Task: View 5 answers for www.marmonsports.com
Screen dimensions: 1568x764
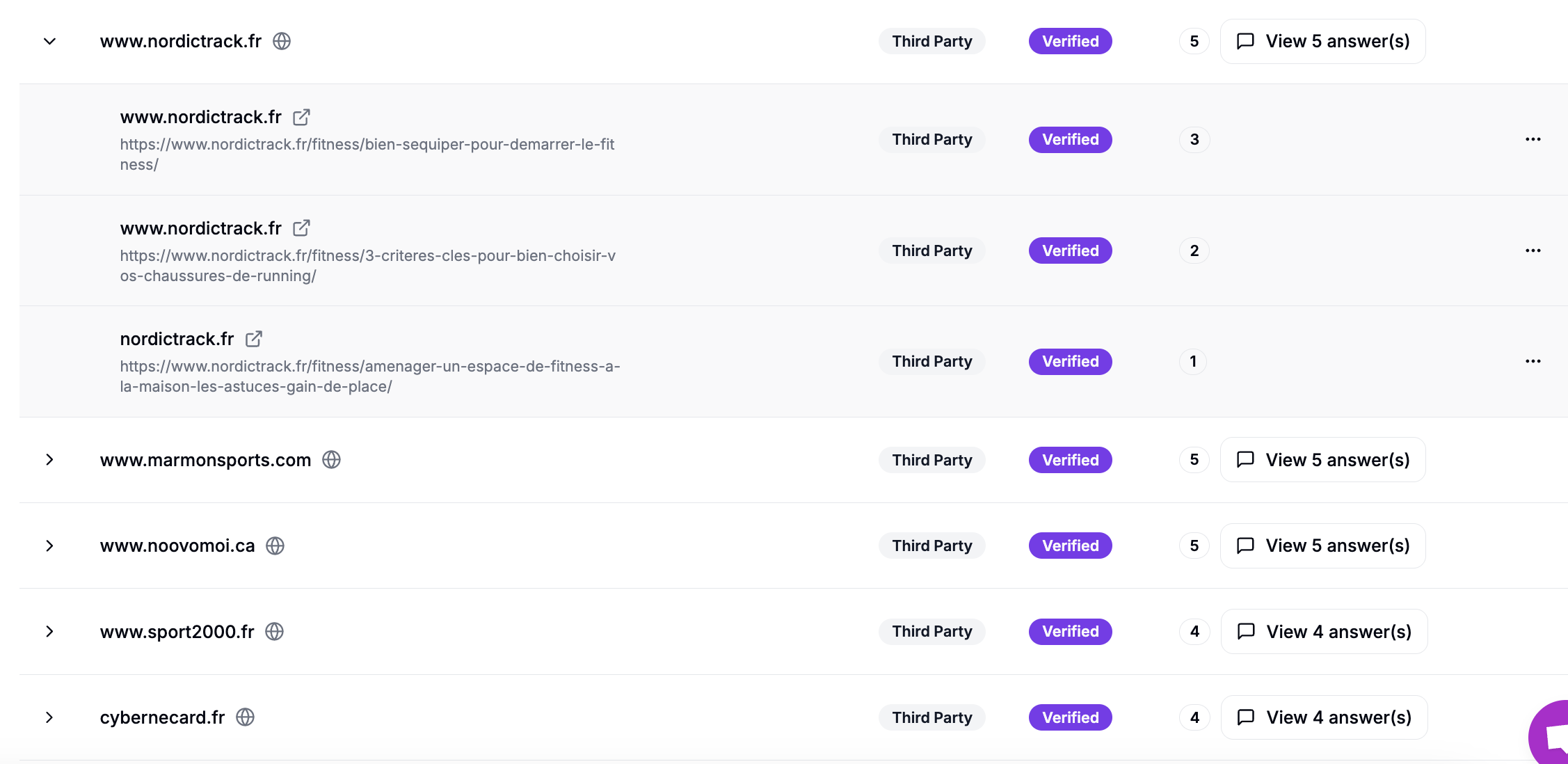Action: pyautogui.click(x=1322, y=460)
